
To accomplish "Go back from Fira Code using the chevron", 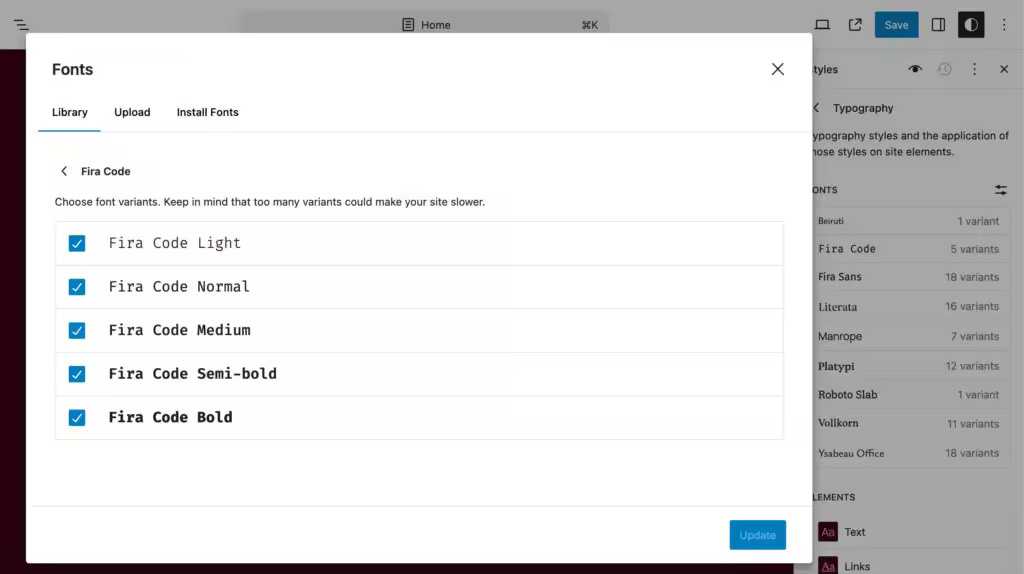I will point(64,171).
